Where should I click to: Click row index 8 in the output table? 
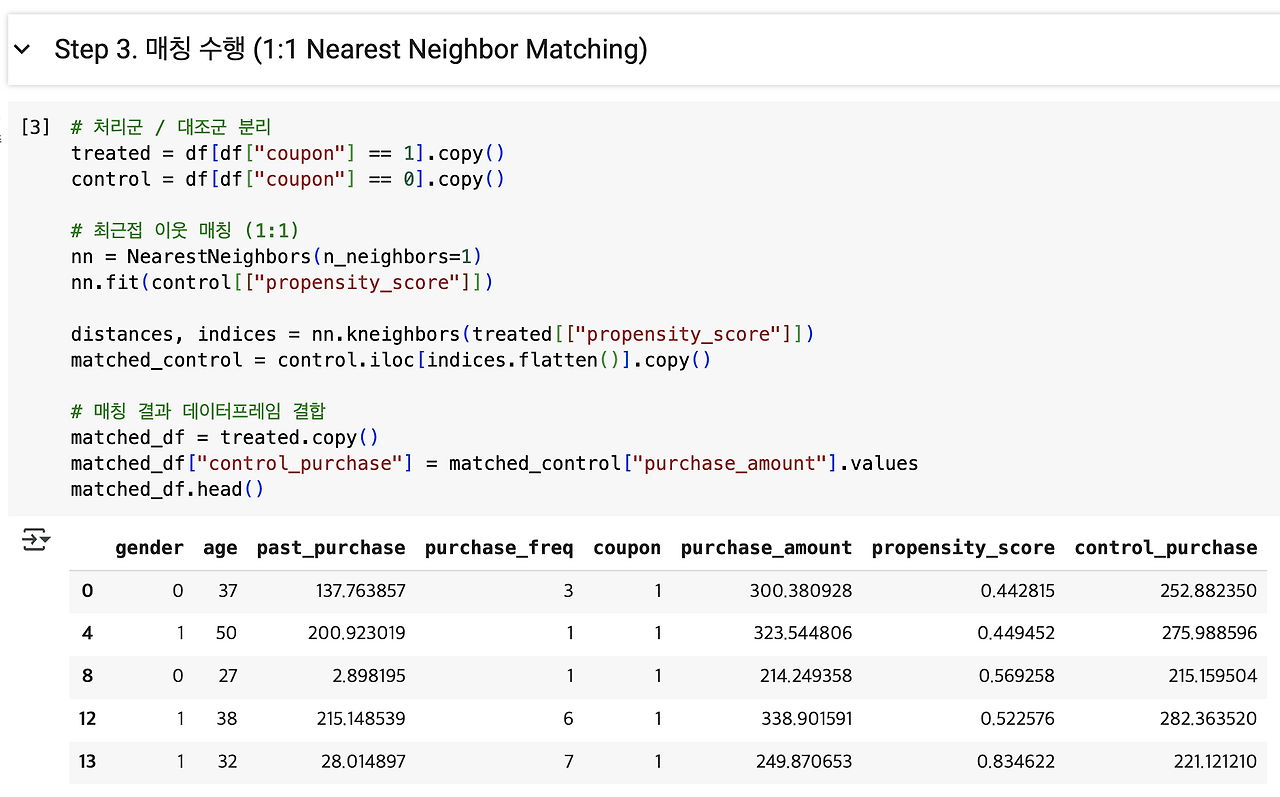point(87,676)
